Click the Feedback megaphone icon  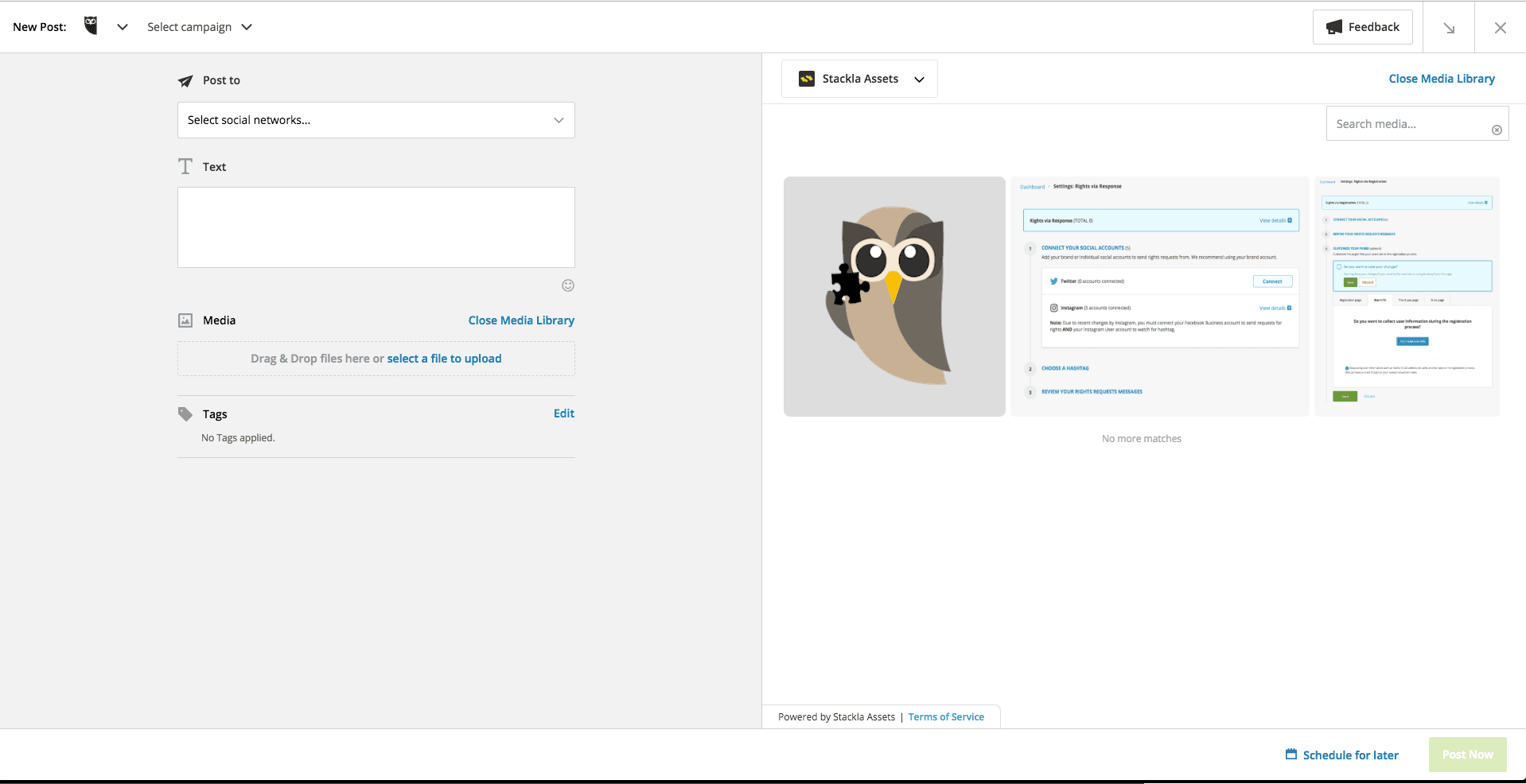[x=1333, y=26]
